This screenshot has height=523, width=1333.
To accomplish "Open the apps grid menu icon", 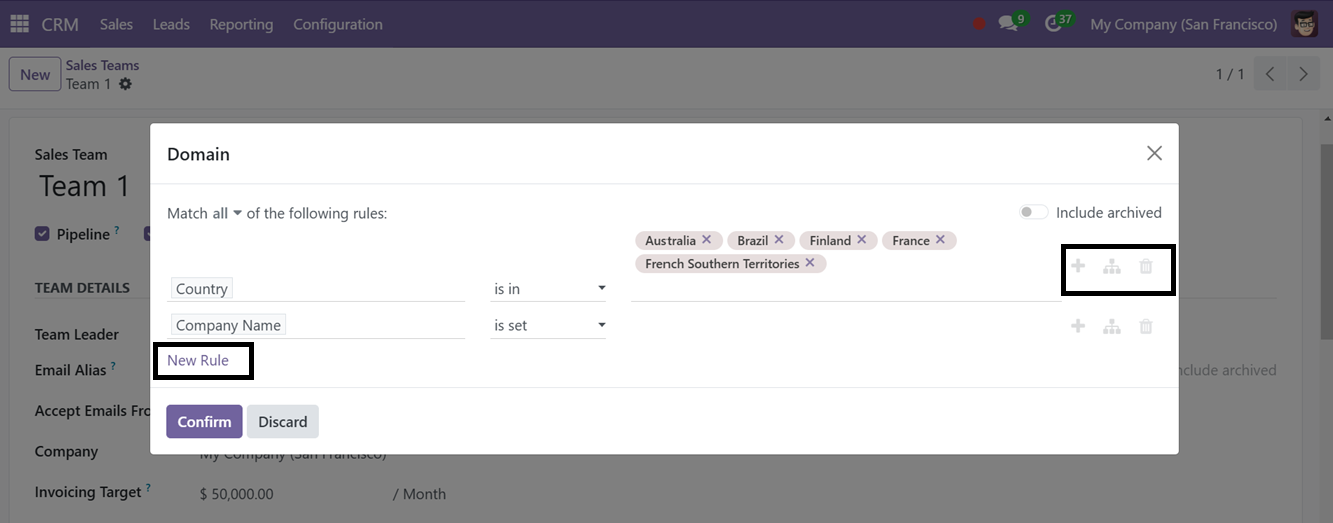I will click(x=19, y=24).
